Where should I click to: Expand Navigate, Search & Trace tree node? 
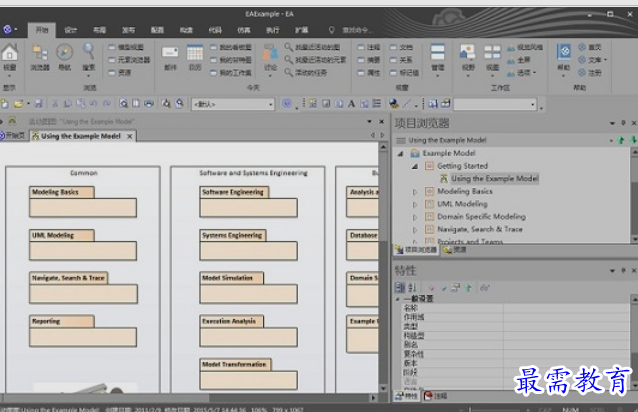[x=415, y=230]
